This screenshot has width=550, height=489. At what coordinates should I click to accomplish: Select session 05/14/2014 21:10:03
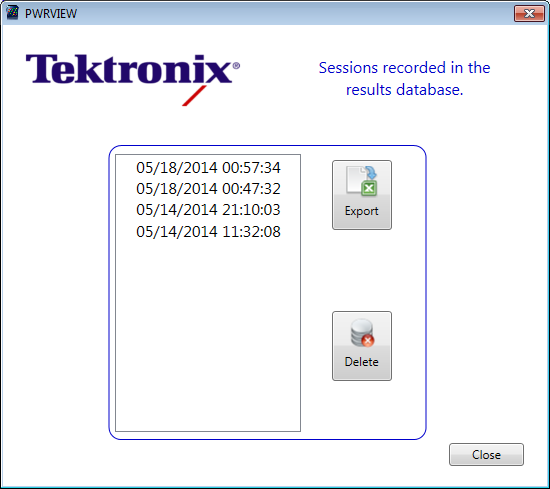click(x=208, y=210)
